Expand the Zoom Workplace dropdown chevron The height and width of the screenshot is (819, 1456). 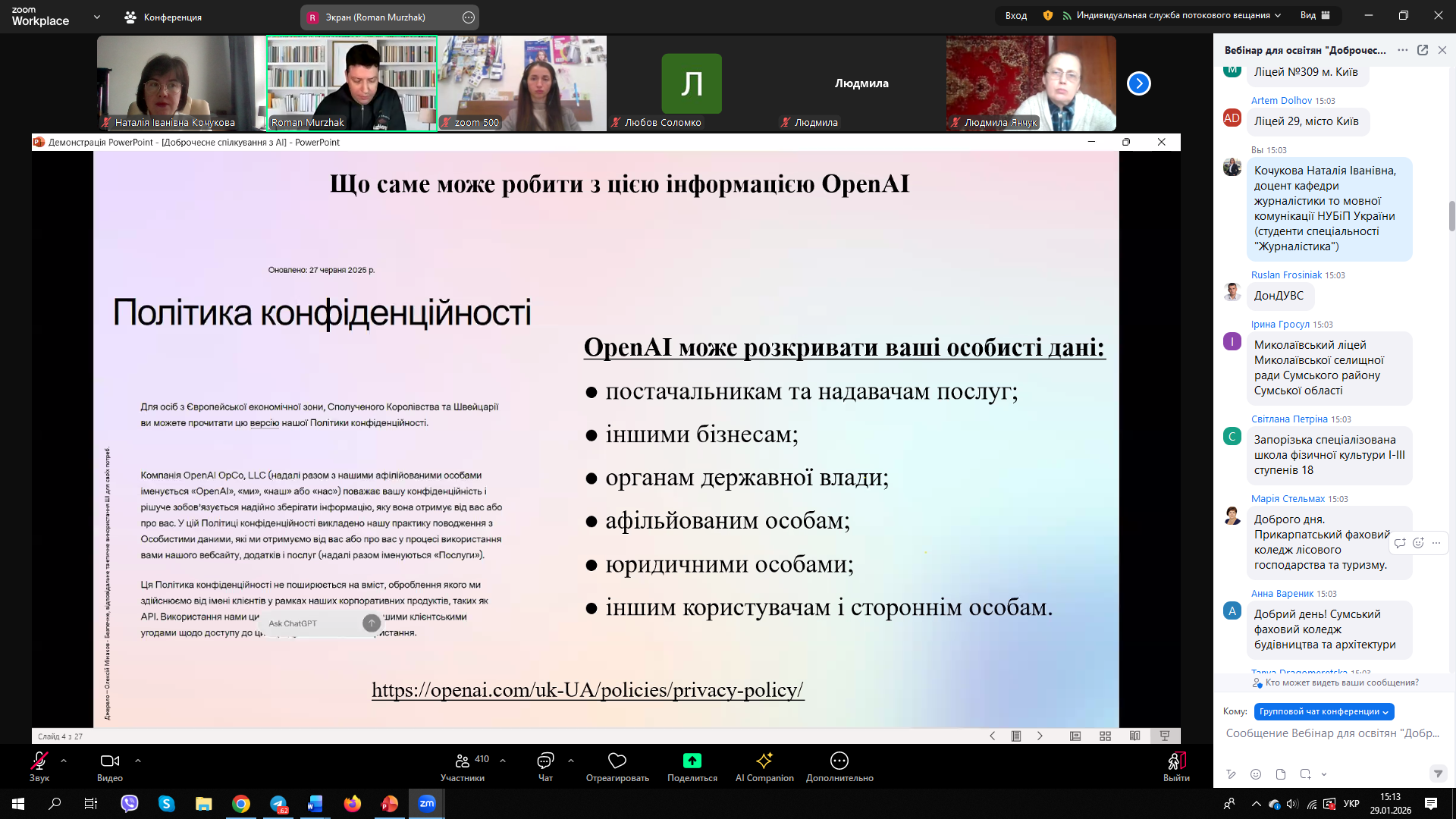point(96,17)
